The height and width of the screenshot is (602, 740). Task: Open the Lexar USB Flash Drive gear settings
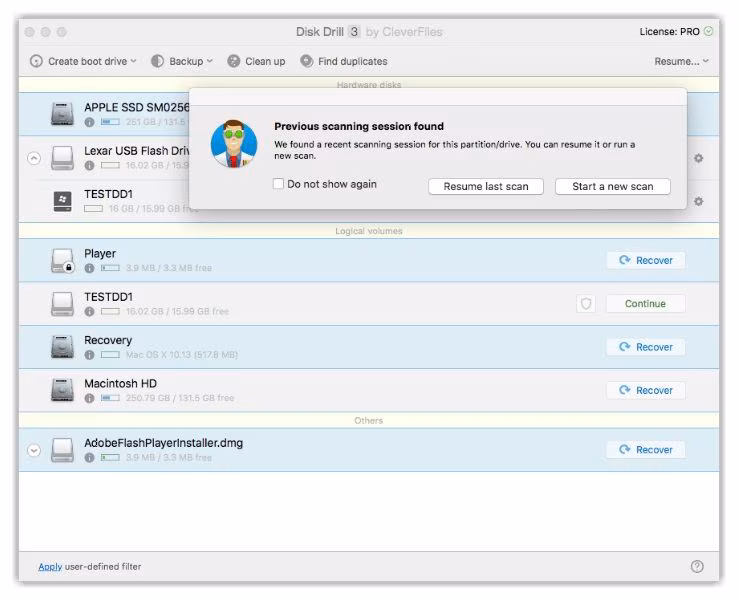tap(698, 158)
